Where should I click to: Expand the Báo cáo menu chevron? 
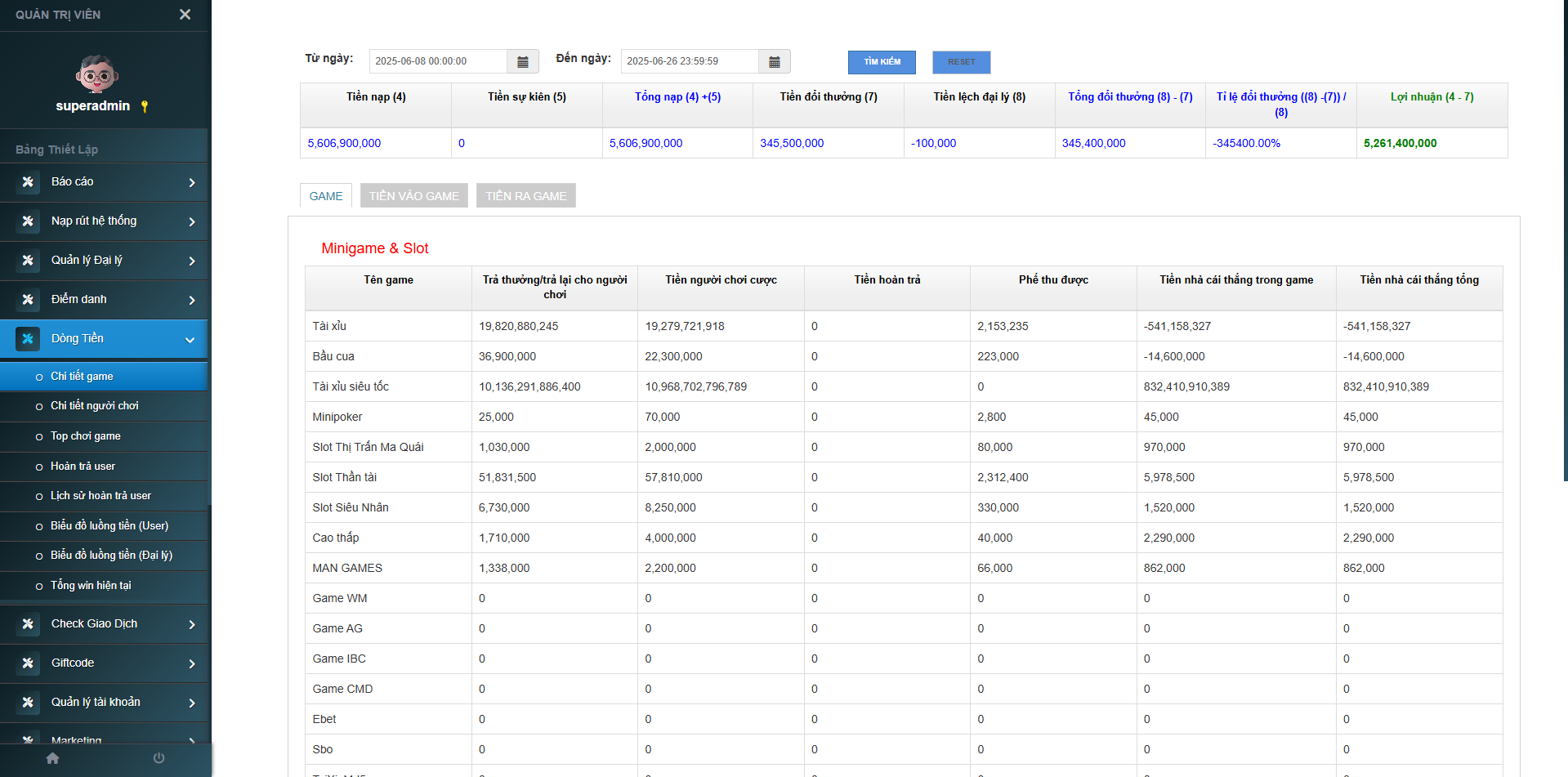[x=192, y=183]
